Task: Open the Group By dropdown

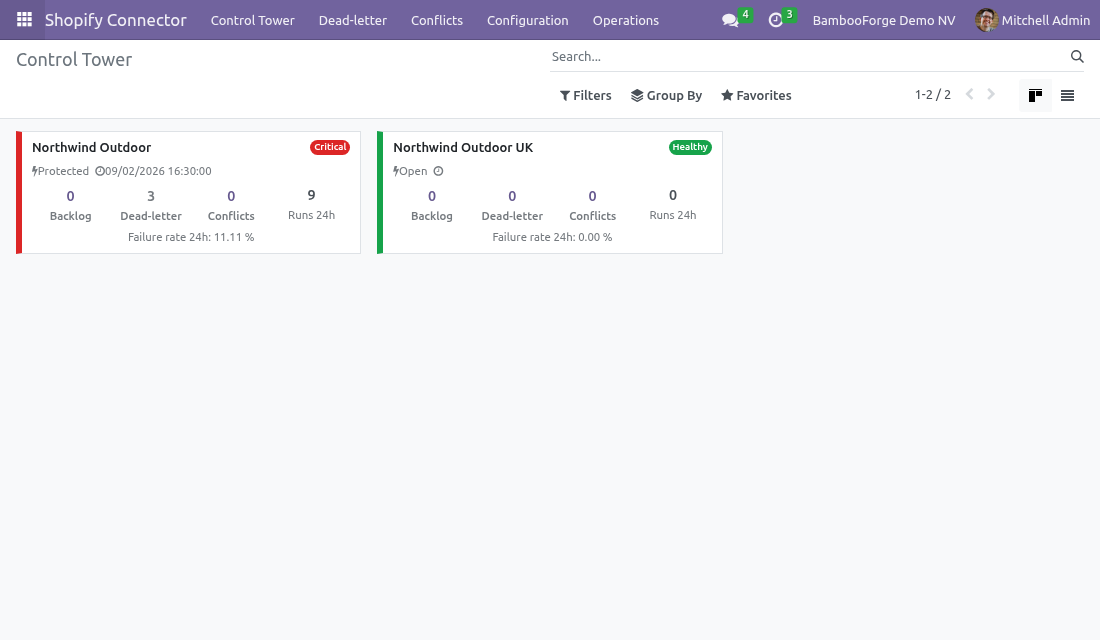Action: (666, 95)
